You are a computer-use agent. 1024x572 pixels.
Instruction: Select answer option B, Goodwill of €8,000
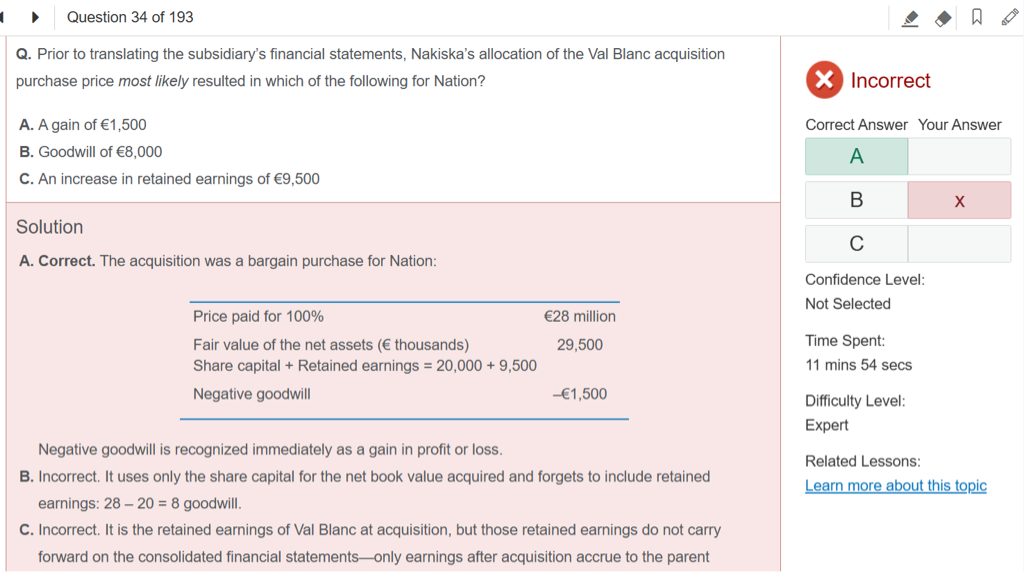pos(90,152)
